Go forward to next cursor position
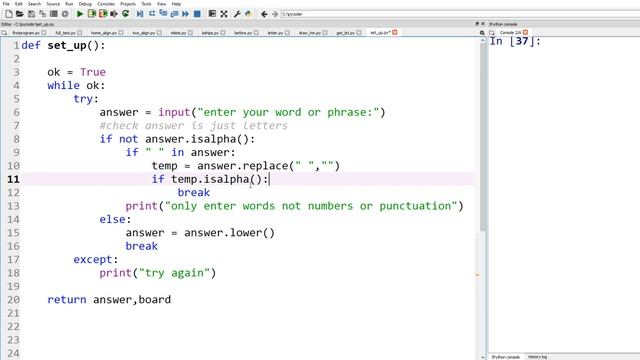The width and height of the screenshot is (640, 360). pyautogui.click(x=275, y=14)
